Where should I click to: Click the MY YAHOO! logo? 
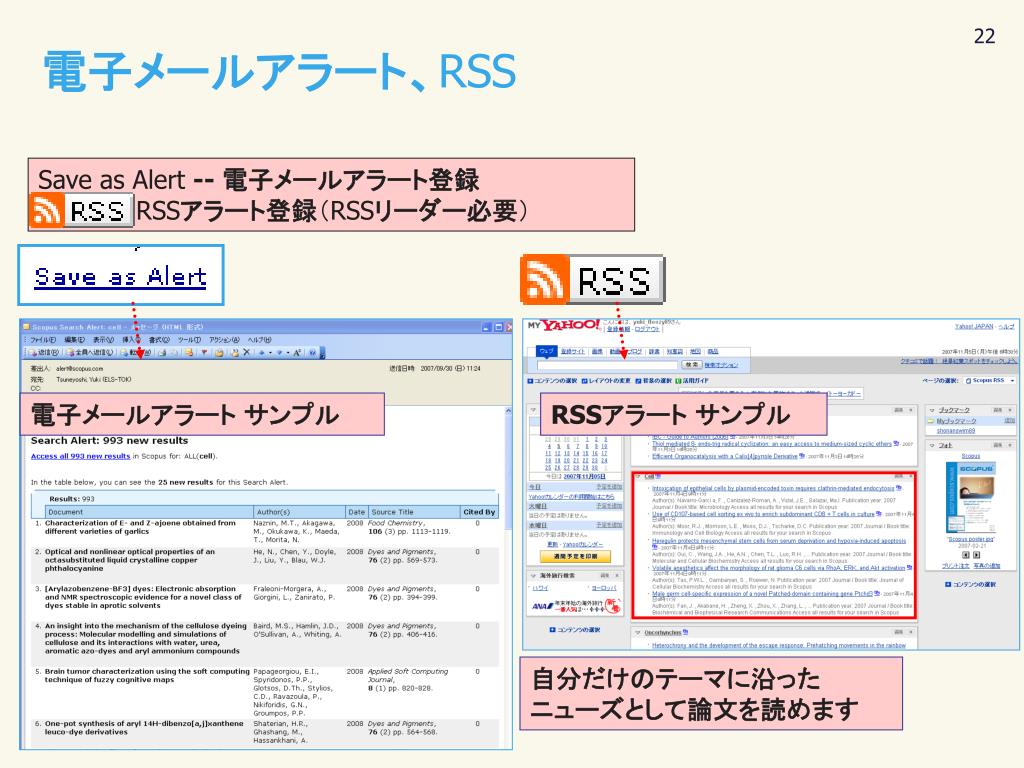coord(564,325)
